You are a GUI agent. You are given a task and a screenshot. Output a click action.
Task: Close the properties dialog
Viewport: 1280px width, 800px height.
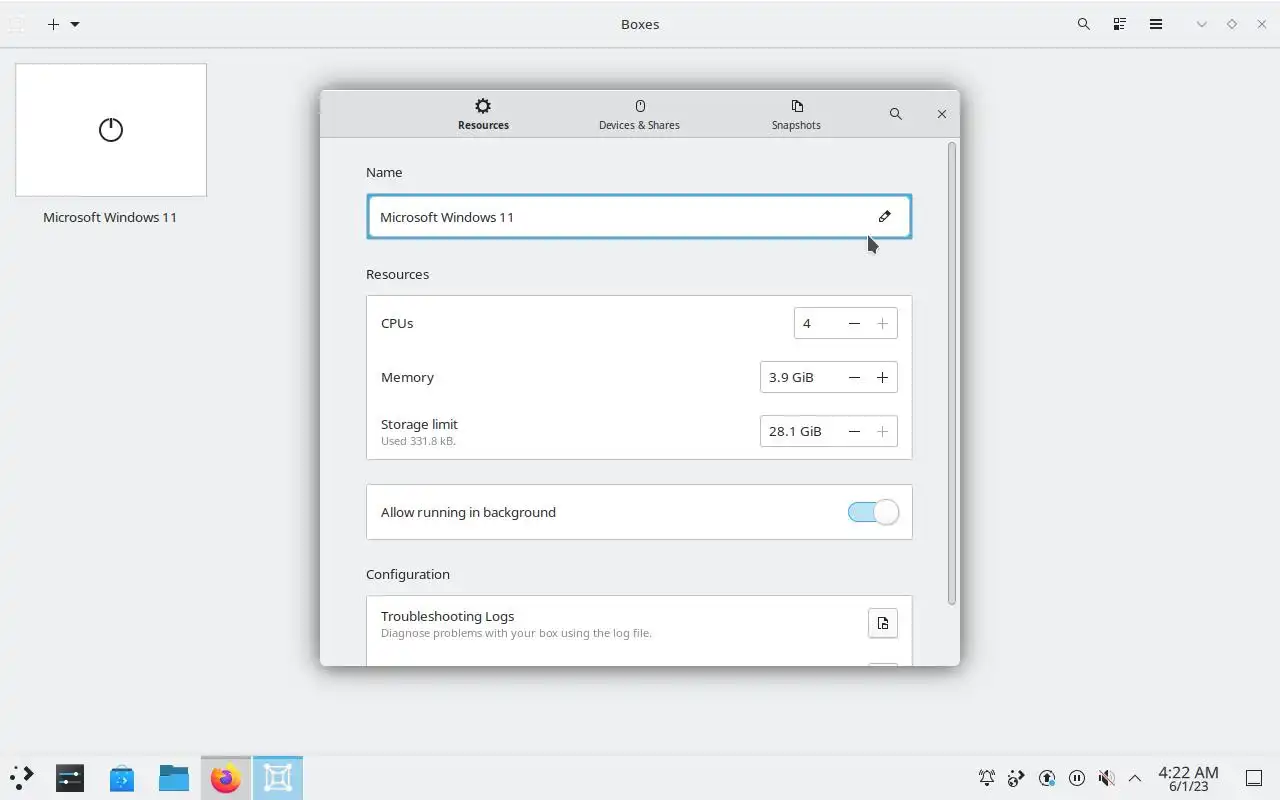[941, 114]
